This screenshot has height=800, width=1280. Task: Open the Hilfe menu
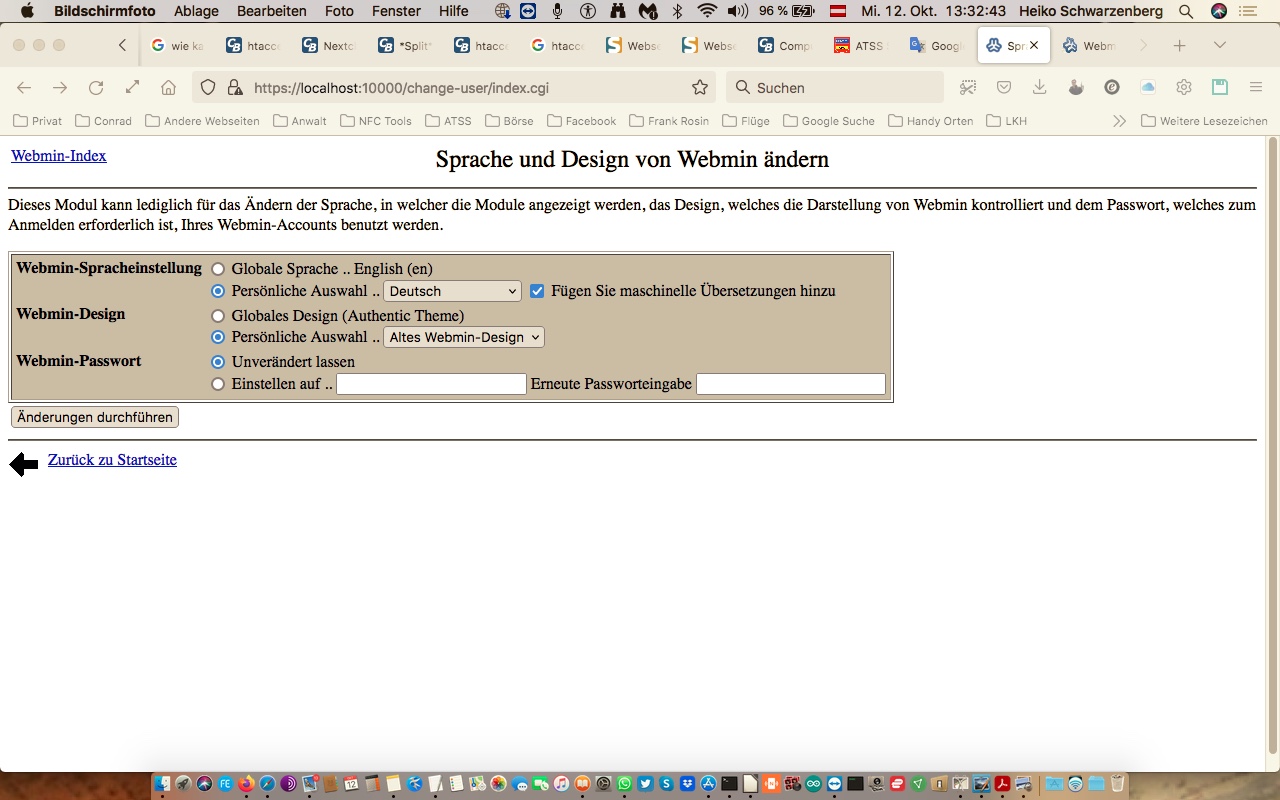(453, 12)
